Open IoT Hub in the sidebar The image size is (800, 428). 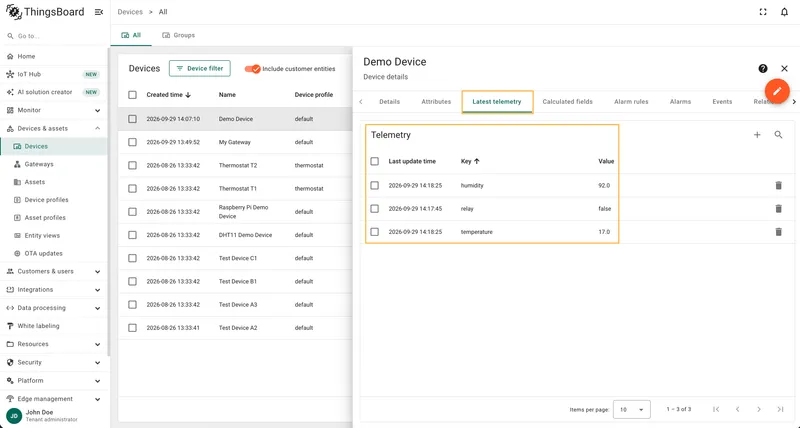pyautogui.click(x=54, y=74)
